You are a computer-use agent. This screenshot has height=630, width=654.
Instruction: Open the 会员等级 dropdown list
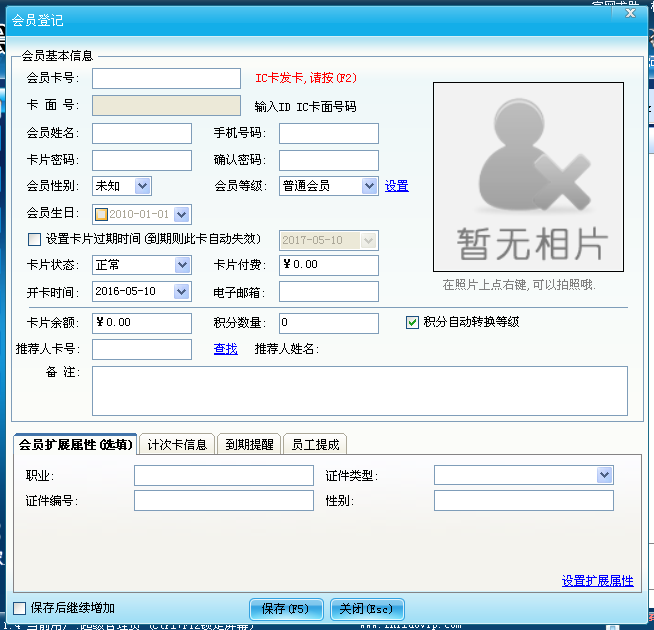click(369, 186)
